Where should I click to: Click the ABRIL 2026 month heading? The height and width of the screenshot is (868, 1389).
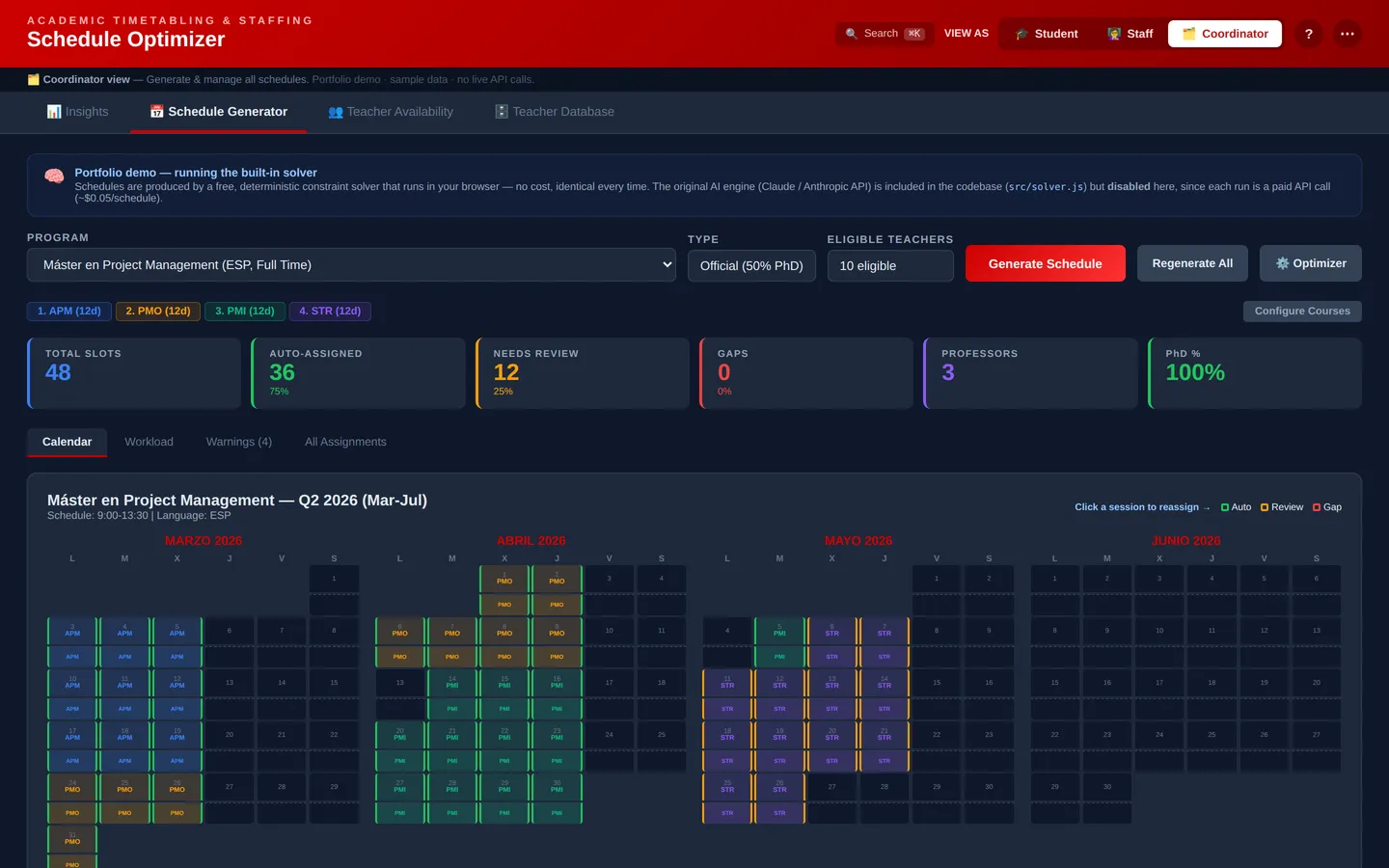(531, 541)
